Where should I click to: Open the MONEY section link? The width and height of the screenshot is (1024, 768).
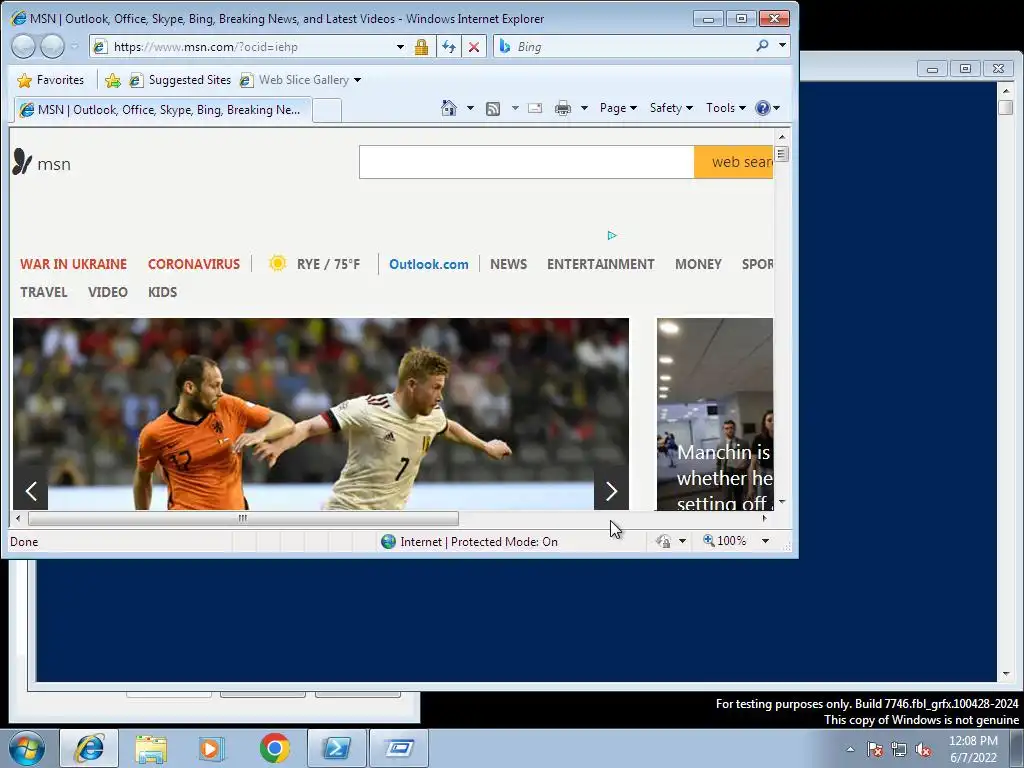tap(698, 264)
